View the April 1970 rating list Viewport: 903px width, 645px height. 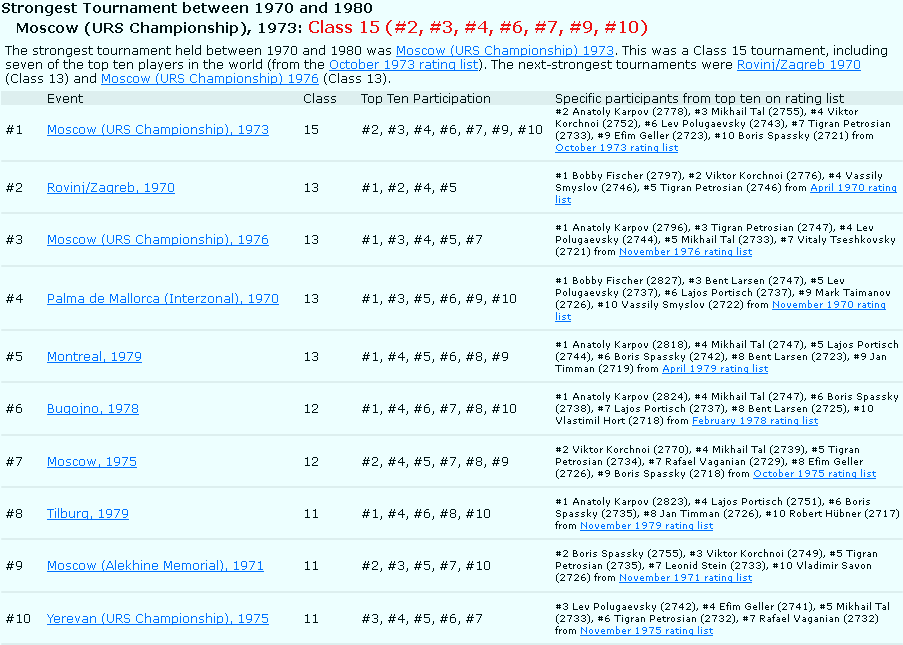(x=852, y=188)
